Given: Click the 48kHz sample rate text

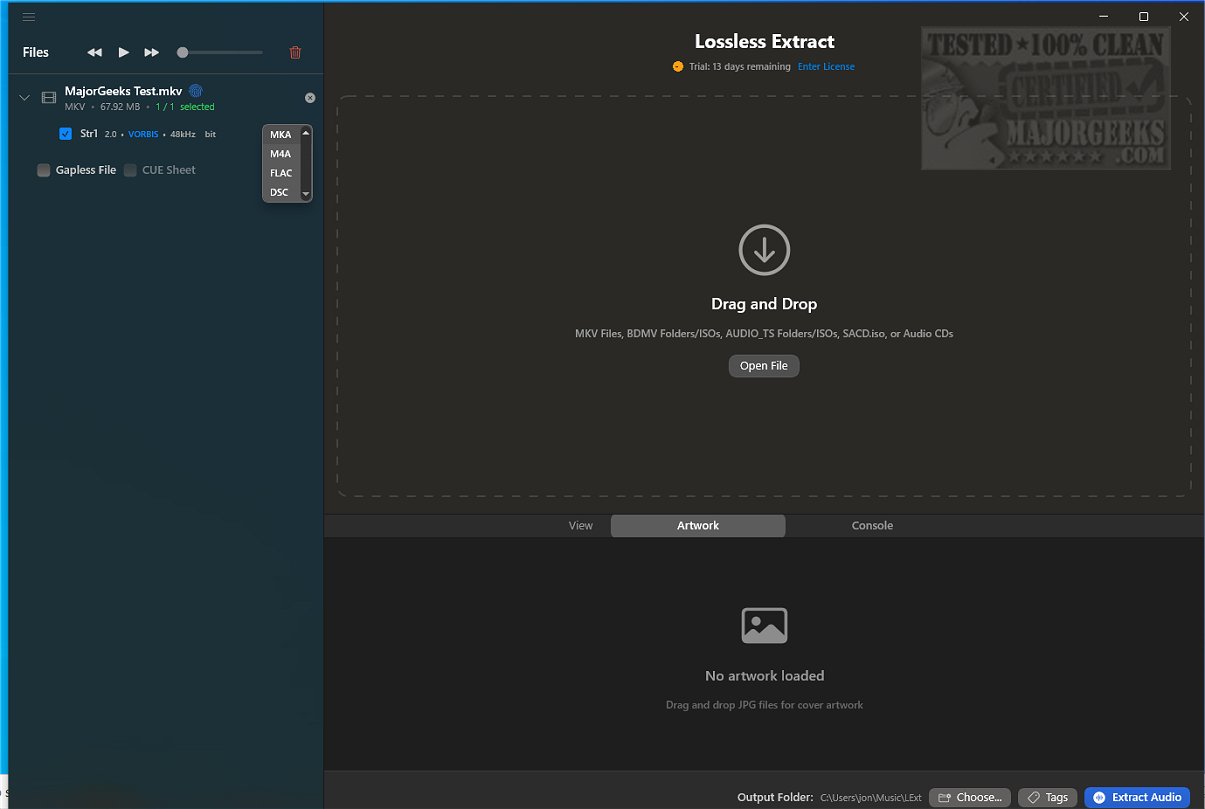Looking at the screenshot, I should tap(183, 134).
